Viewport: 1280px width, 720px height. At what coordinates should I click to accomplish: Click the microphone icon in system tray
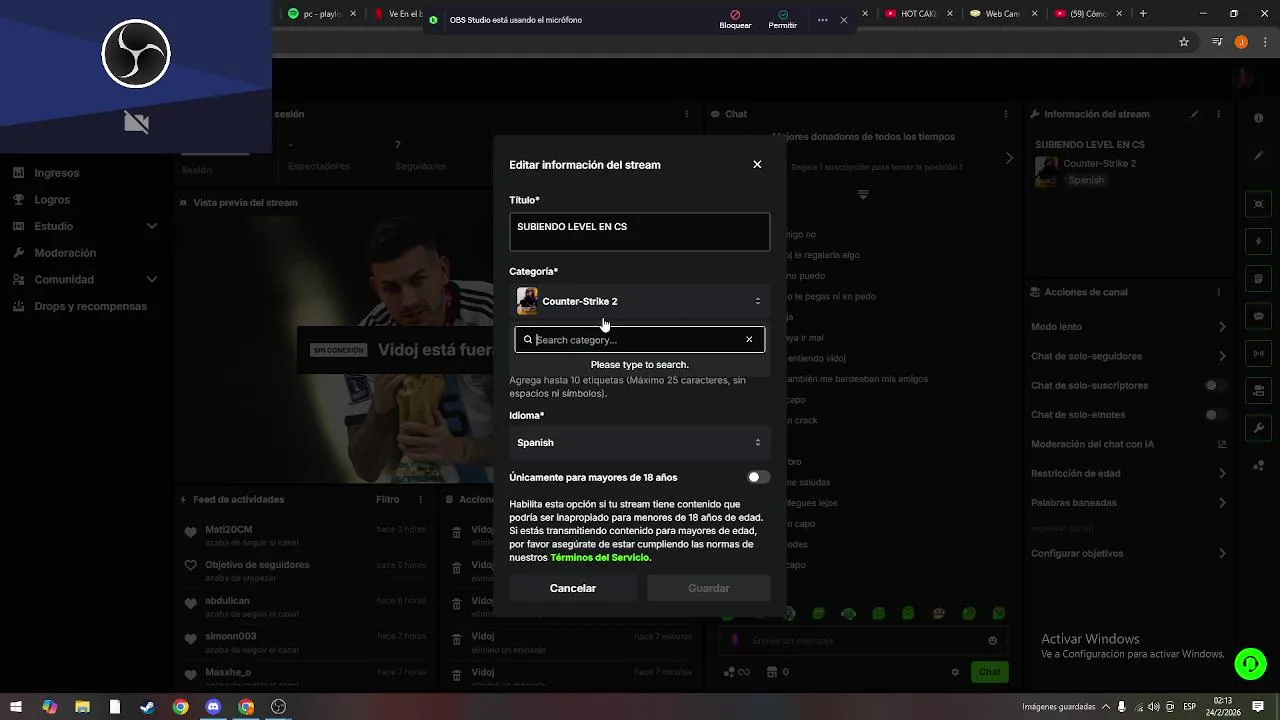pyautogui.click(x=1121, y=707)
